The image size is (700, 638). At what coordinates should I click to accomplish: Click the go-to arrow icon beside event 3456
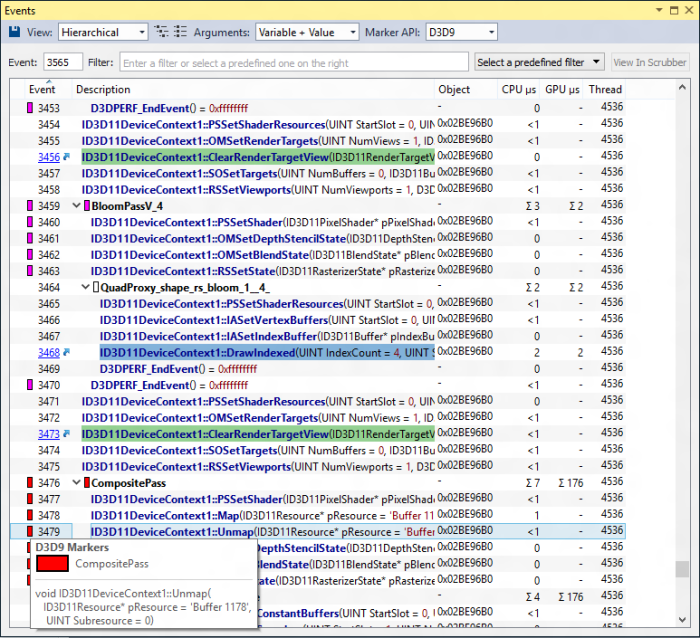coord(67,157)
